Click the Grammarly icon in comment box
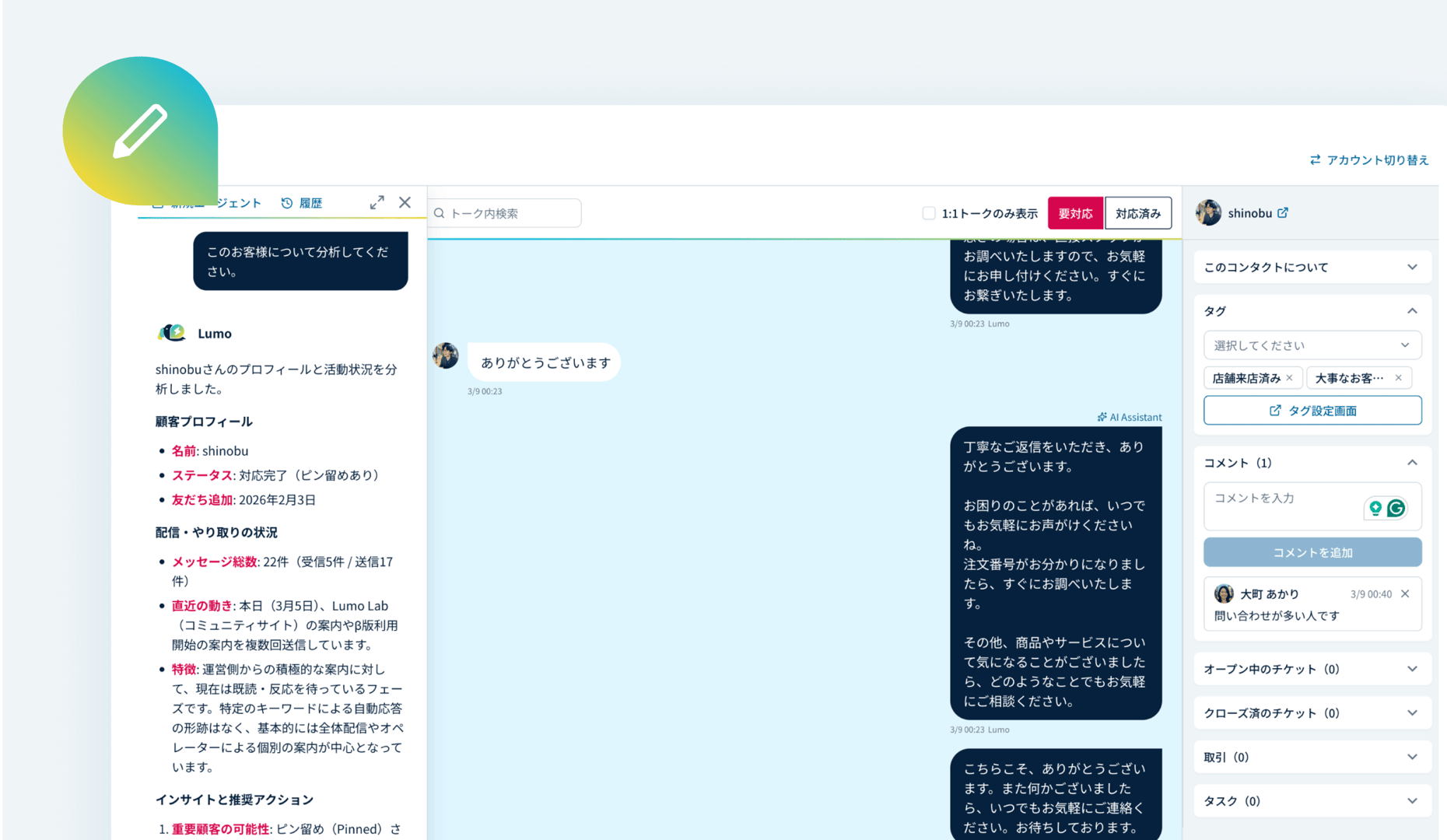This screenshot has width=1447, height=840. click(x=1396, y=508)
